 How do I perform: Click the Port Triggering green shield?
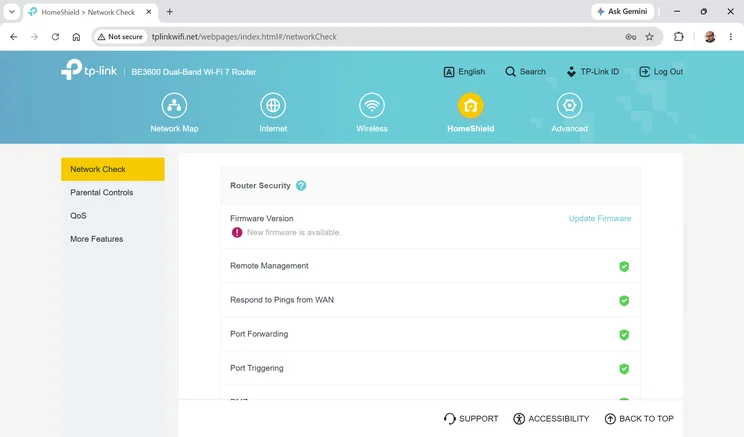point(624,369)
